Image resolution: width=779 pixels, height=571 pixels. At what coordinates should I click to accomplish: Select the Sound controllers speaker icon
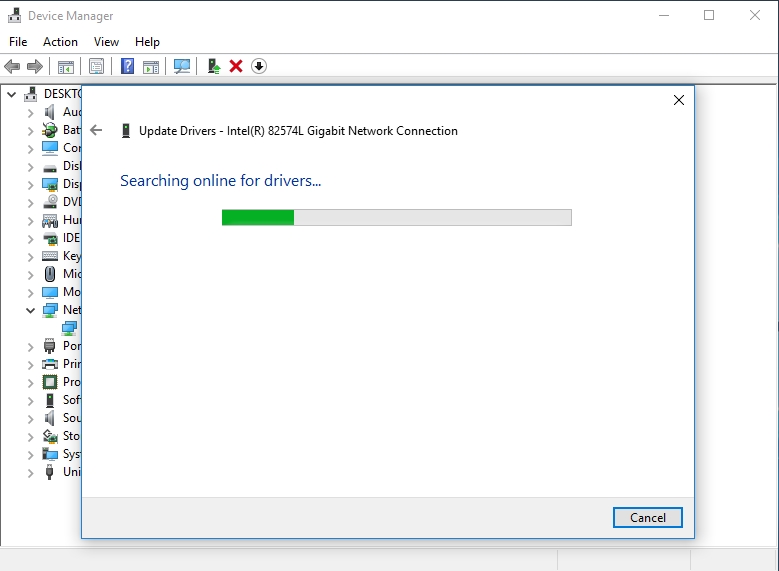point(50,417)
